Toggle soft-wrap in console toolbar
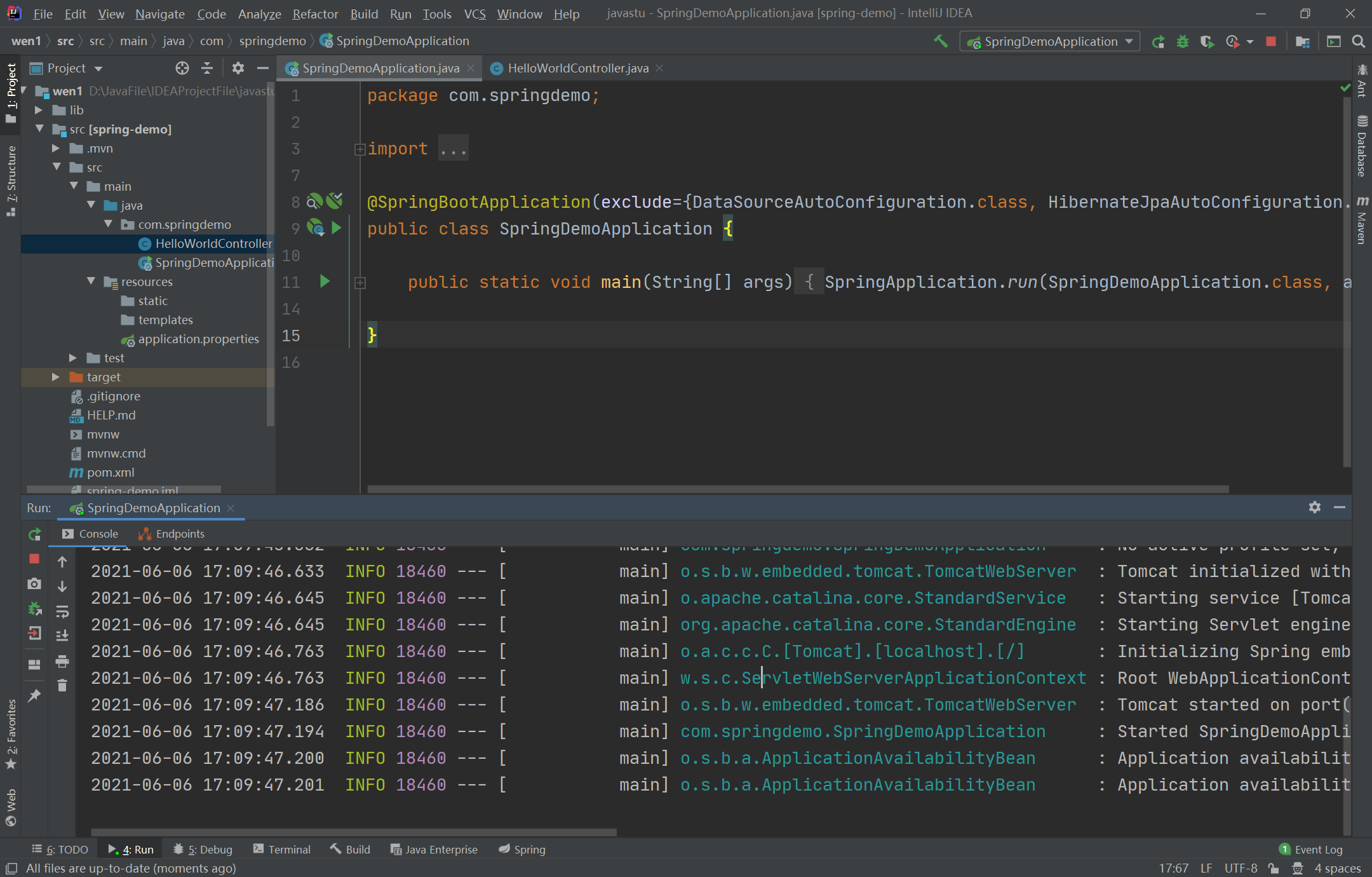The height and width of the screenshot is (877, 1372). [x=62, y=612]
